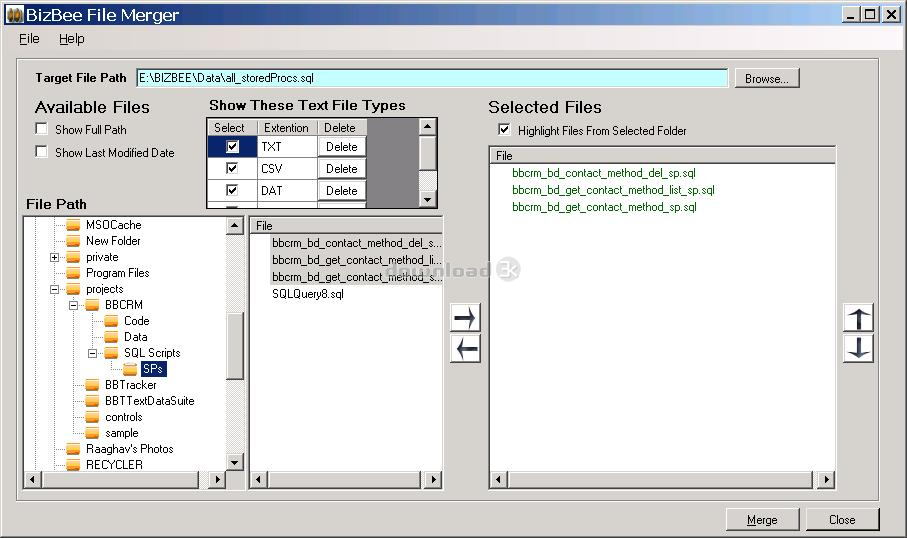
Task: Click the RECYCLER folder icon
Action: point(73,465)
